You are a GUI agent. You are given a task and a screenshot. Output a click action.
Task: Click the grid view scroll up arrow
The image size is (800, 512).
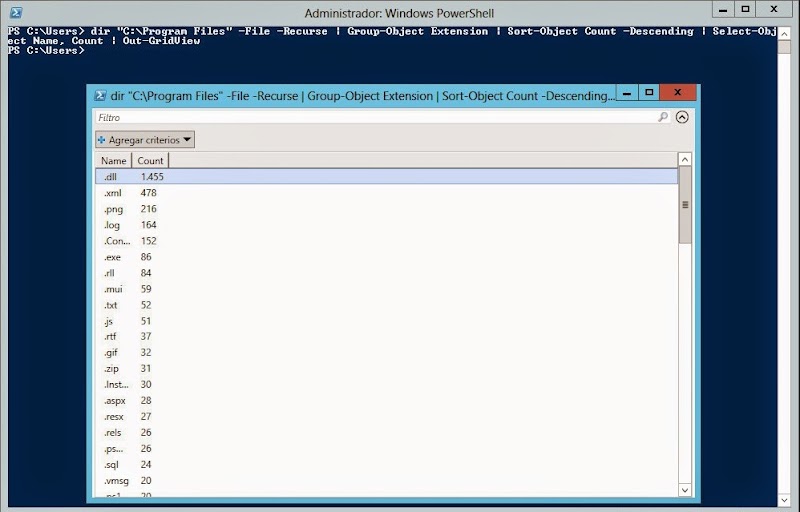[685, 159]
